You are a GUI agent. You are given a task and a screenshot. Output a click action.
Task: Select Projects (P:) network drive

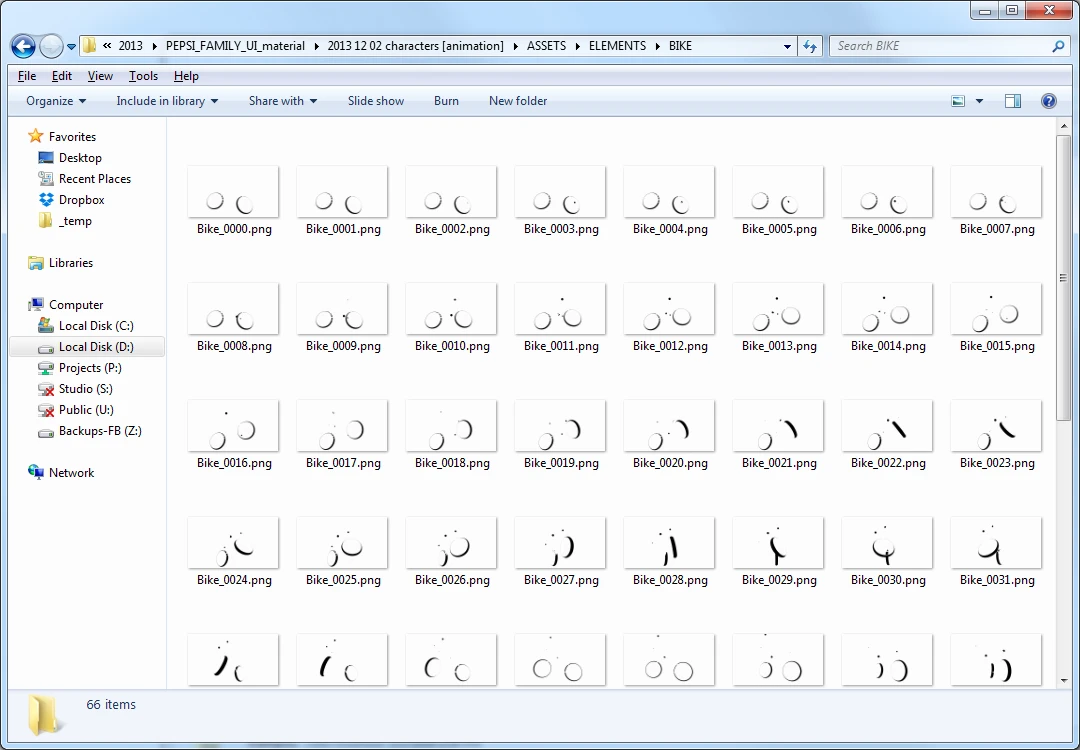pyautogui.click(x=80, y=368)
